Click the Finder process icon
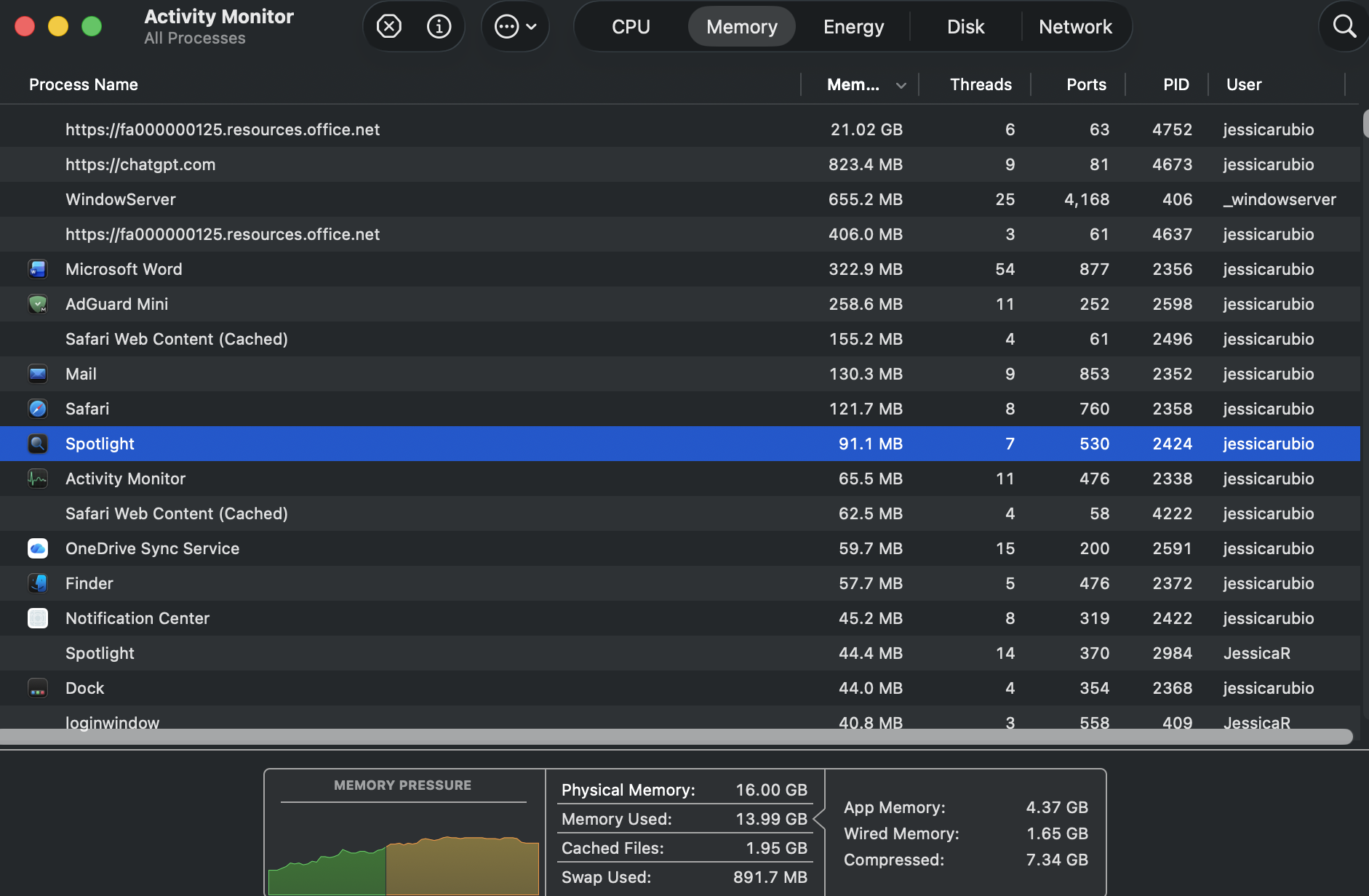The image size is (1369, 896). [x=38, y=583]
